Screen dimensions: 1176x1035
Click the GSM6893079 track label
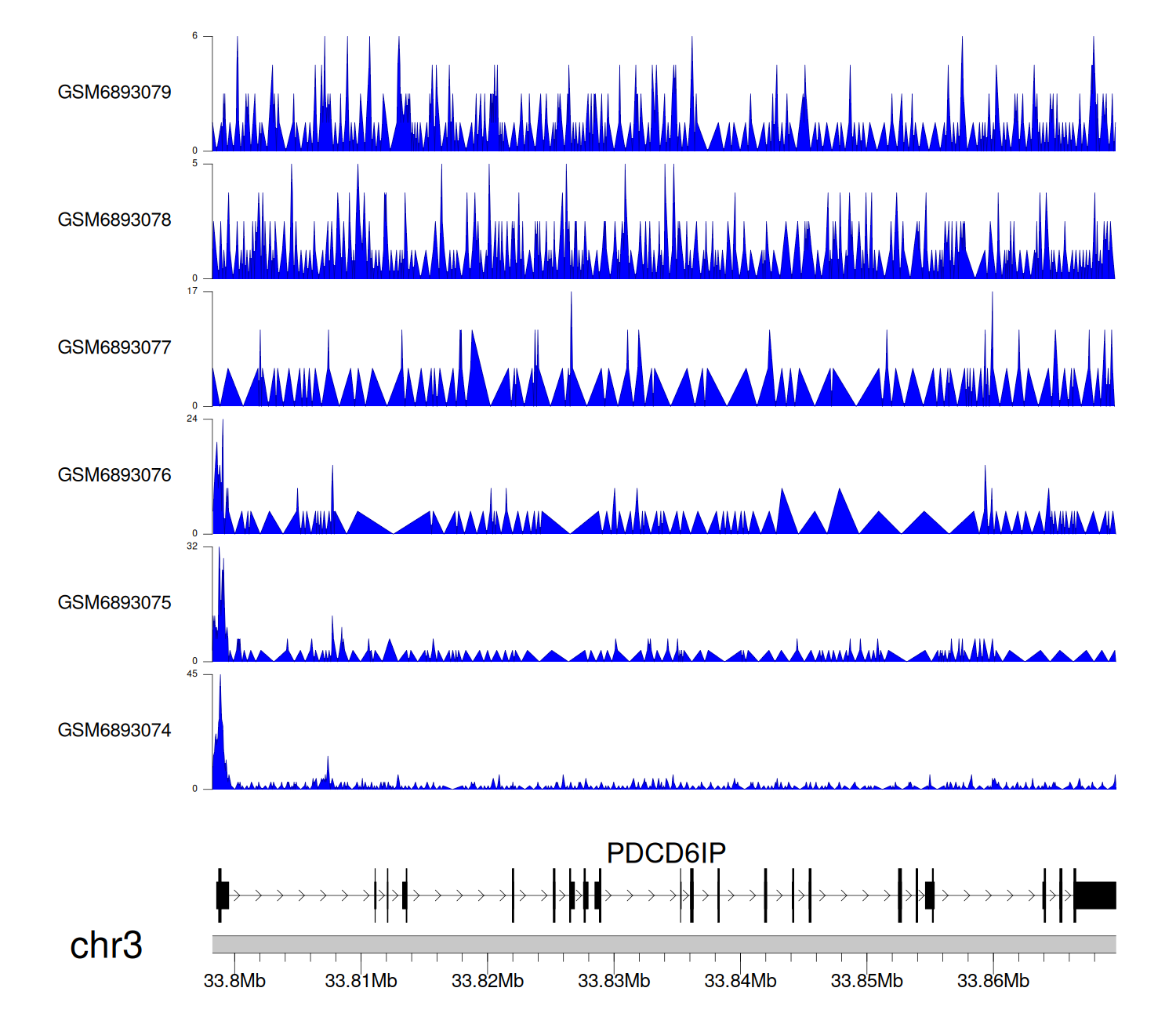coord(114,93)
